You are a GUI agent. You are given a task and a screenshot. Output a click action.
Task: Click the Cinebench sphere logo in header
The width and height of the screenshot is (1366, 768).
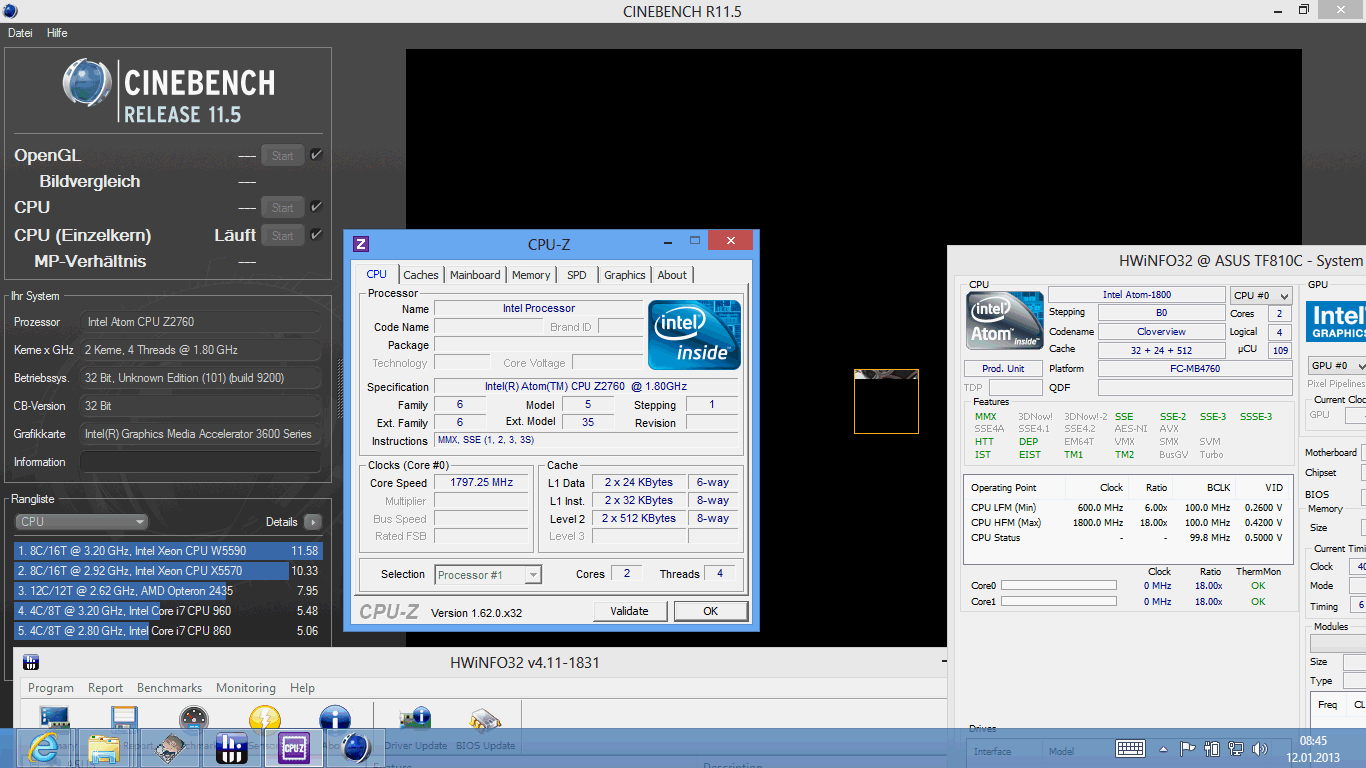[87, 83]
